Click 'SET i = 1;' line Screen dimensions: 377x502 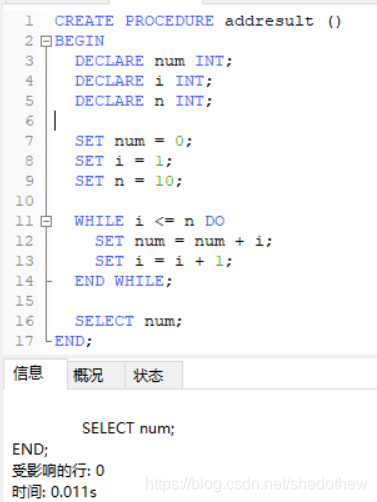[x=123, y=161]
